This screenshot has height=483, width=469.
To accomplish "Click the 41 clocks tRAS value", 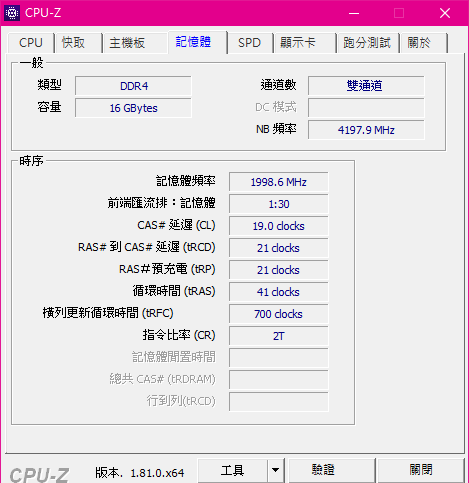I will [x=279, y=292].
